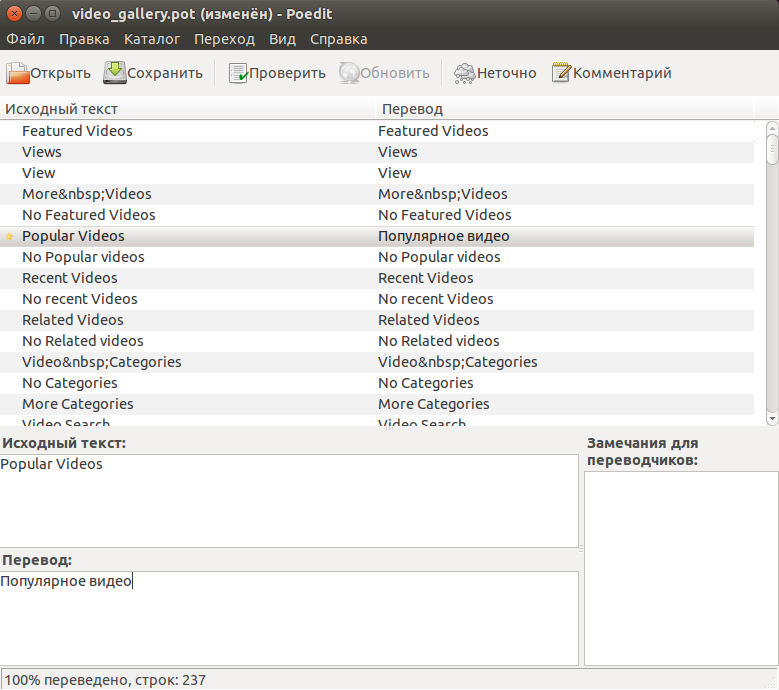Click the splitter handle between text panes
The height and width of the screenshot is (690, 779).
pyautogui.click(x=581, y=549)
